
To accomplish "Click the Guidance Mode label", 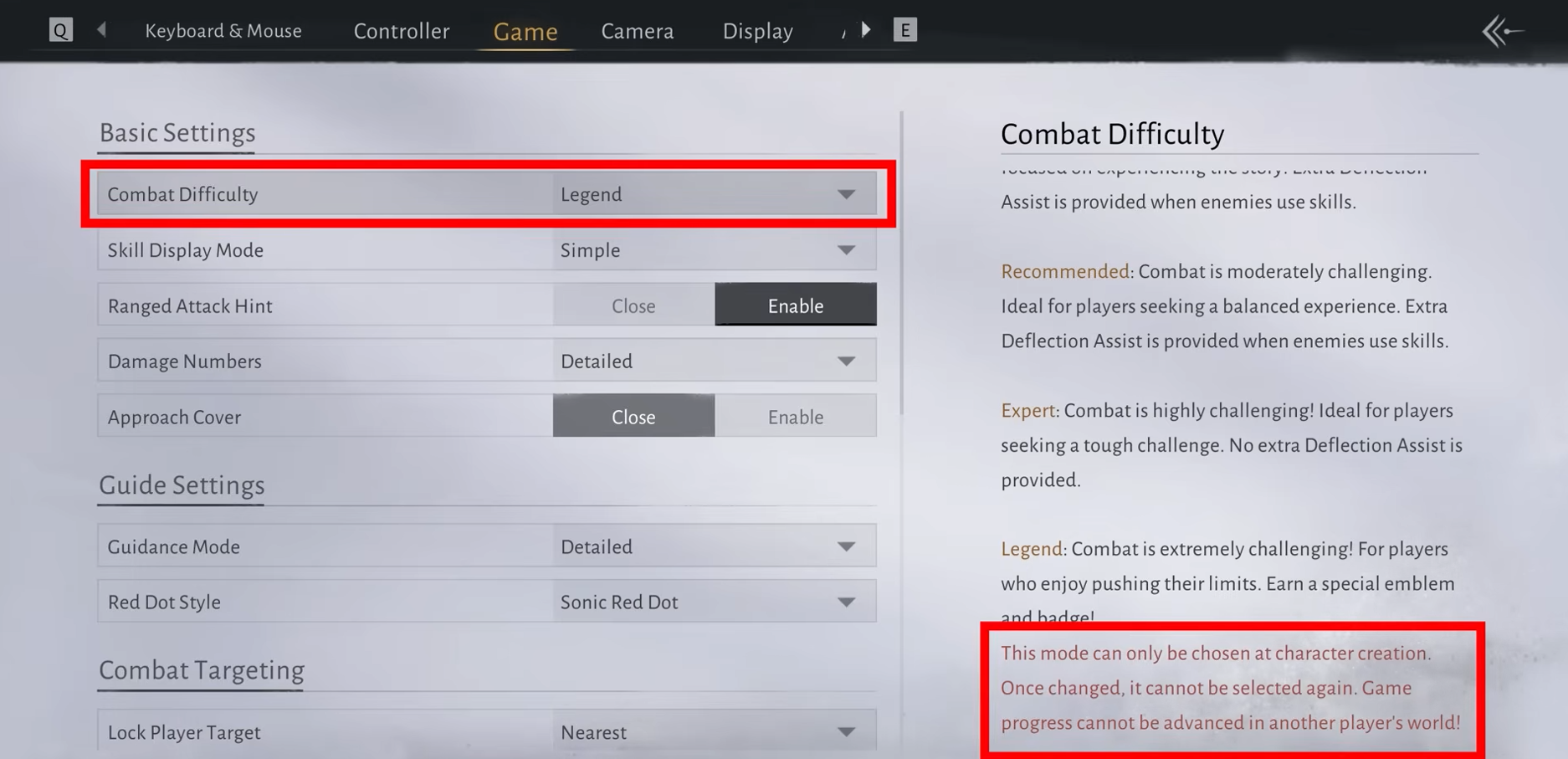I will [174, 546].
